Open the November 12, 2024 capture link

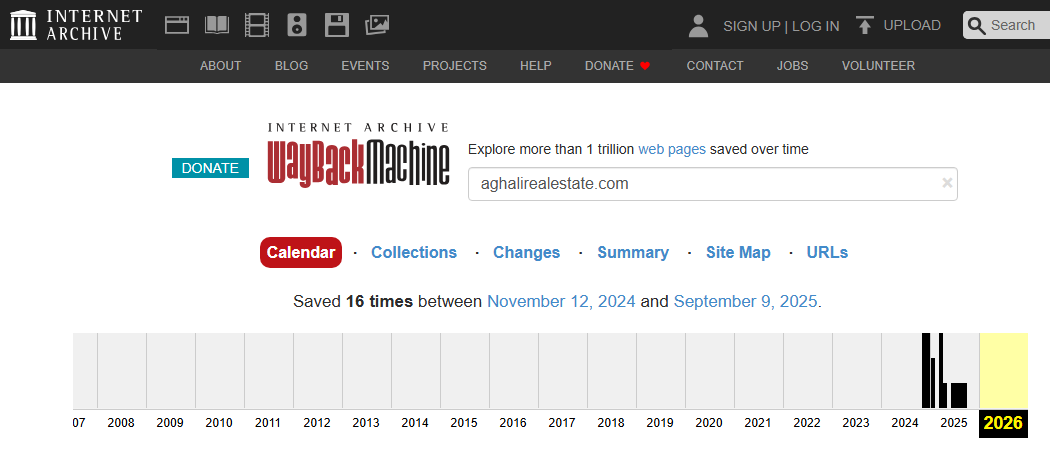pos(561,302)
